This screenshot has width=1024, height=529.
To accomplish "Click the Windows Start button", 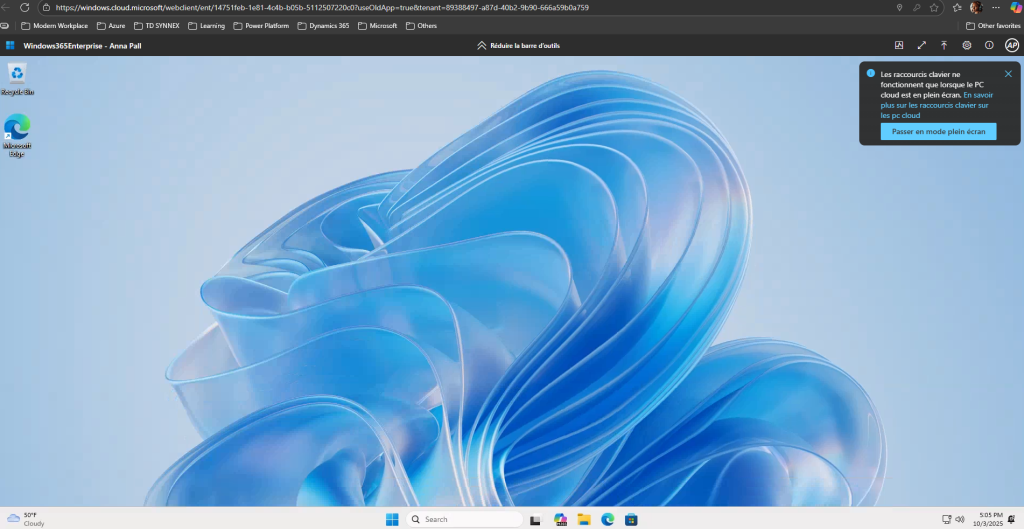I will pyautogui.click(x=392, y=519).
